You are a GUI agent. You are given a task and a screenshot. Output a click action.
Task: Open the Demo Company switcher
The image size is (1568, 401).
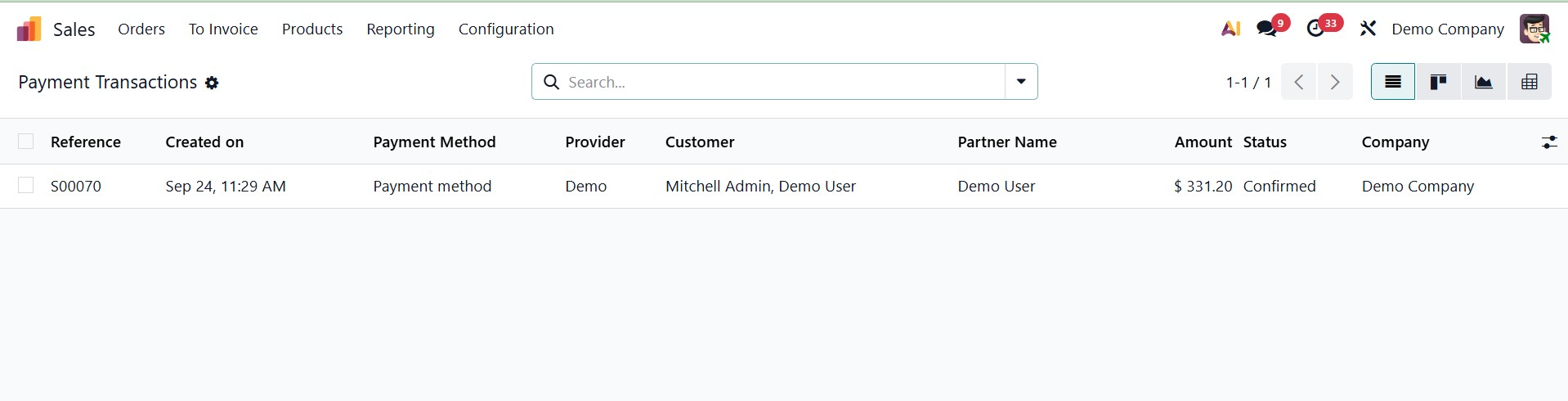[1447, 29]
